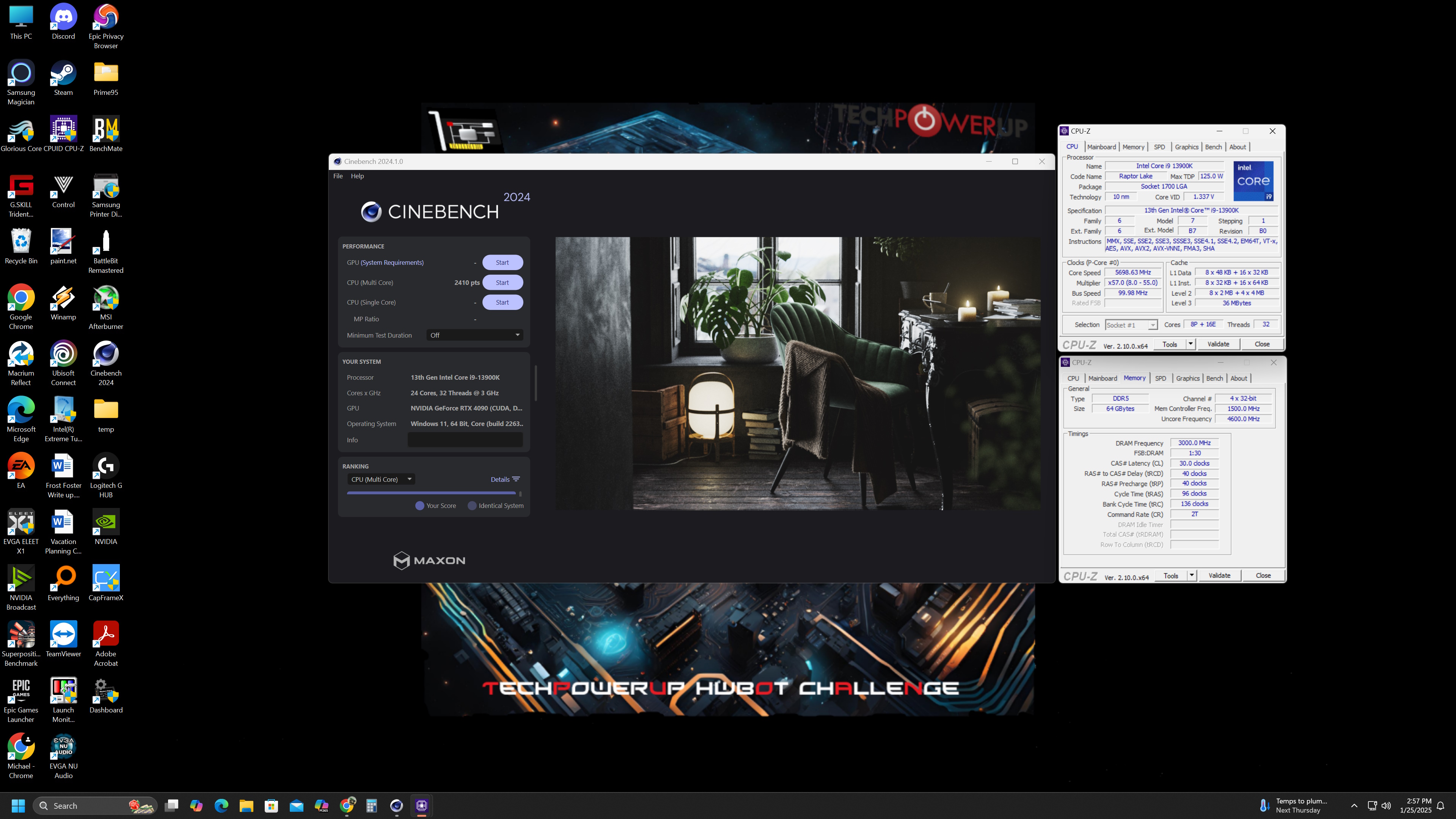Click the taskbar Search box

tap(94, 805)
